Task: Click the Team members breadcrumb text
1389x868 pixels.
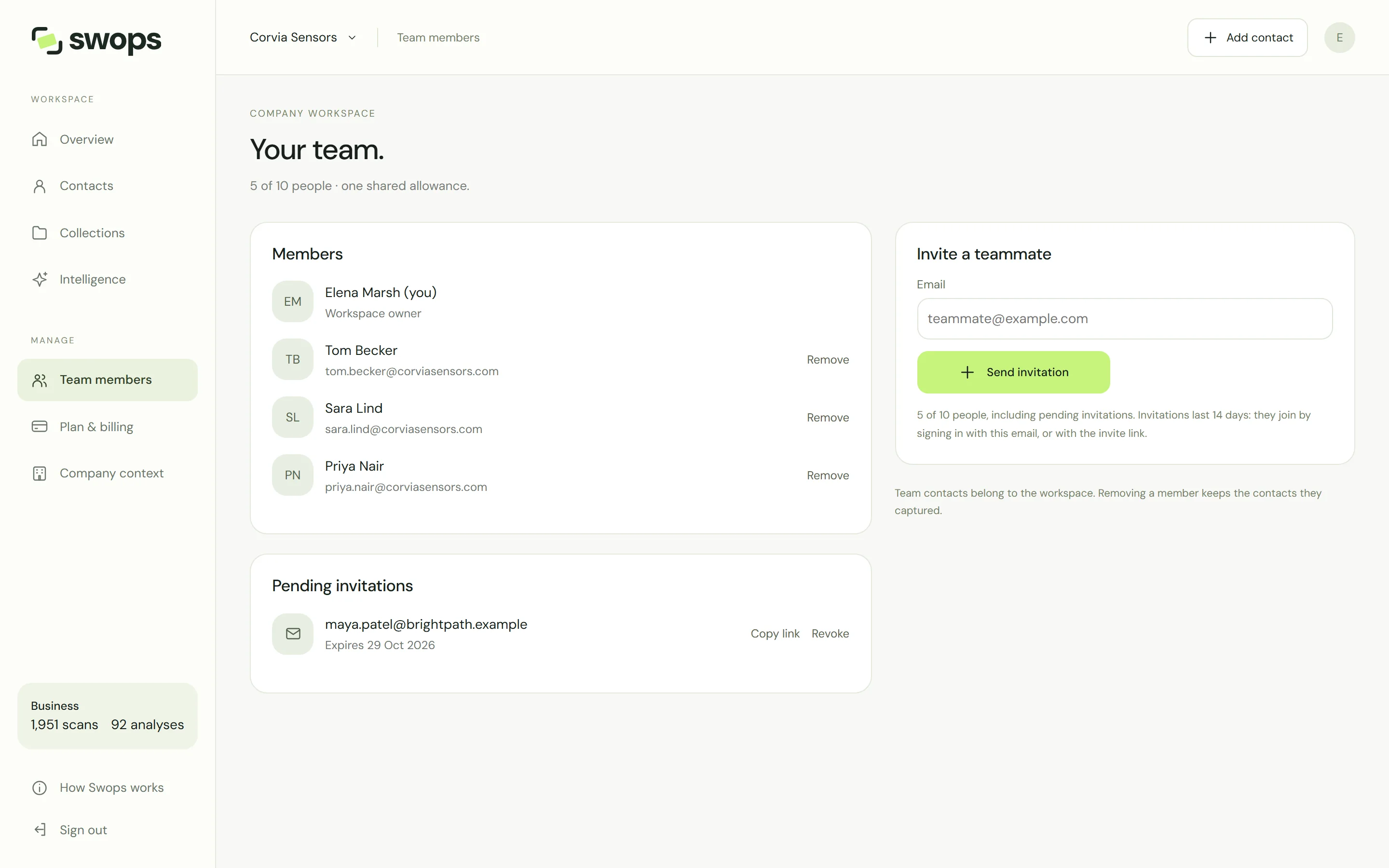Action: coord(438,38)
